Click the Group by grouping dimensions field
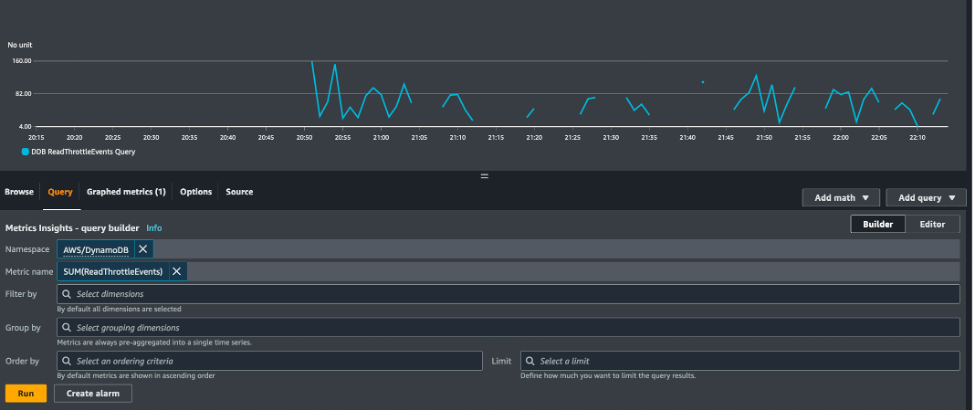Image resolution: width=977 pixels, height=412 pixels. click(x=508, y=328)
